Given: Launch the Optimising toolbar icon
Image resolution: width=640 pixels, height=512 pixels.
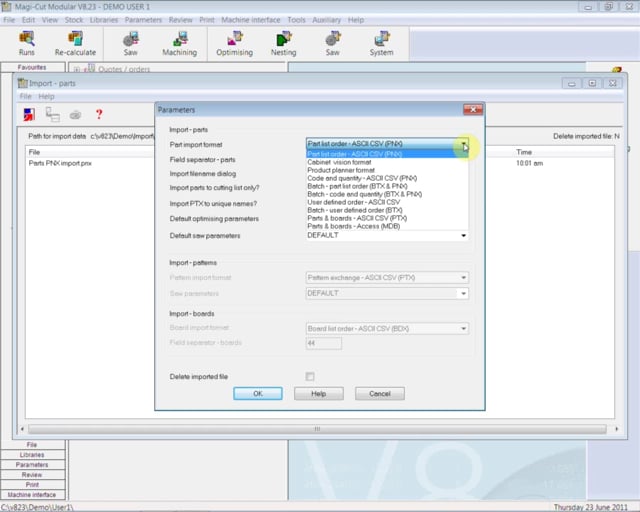Looking at the screenshot, I should tap(234, 43).
